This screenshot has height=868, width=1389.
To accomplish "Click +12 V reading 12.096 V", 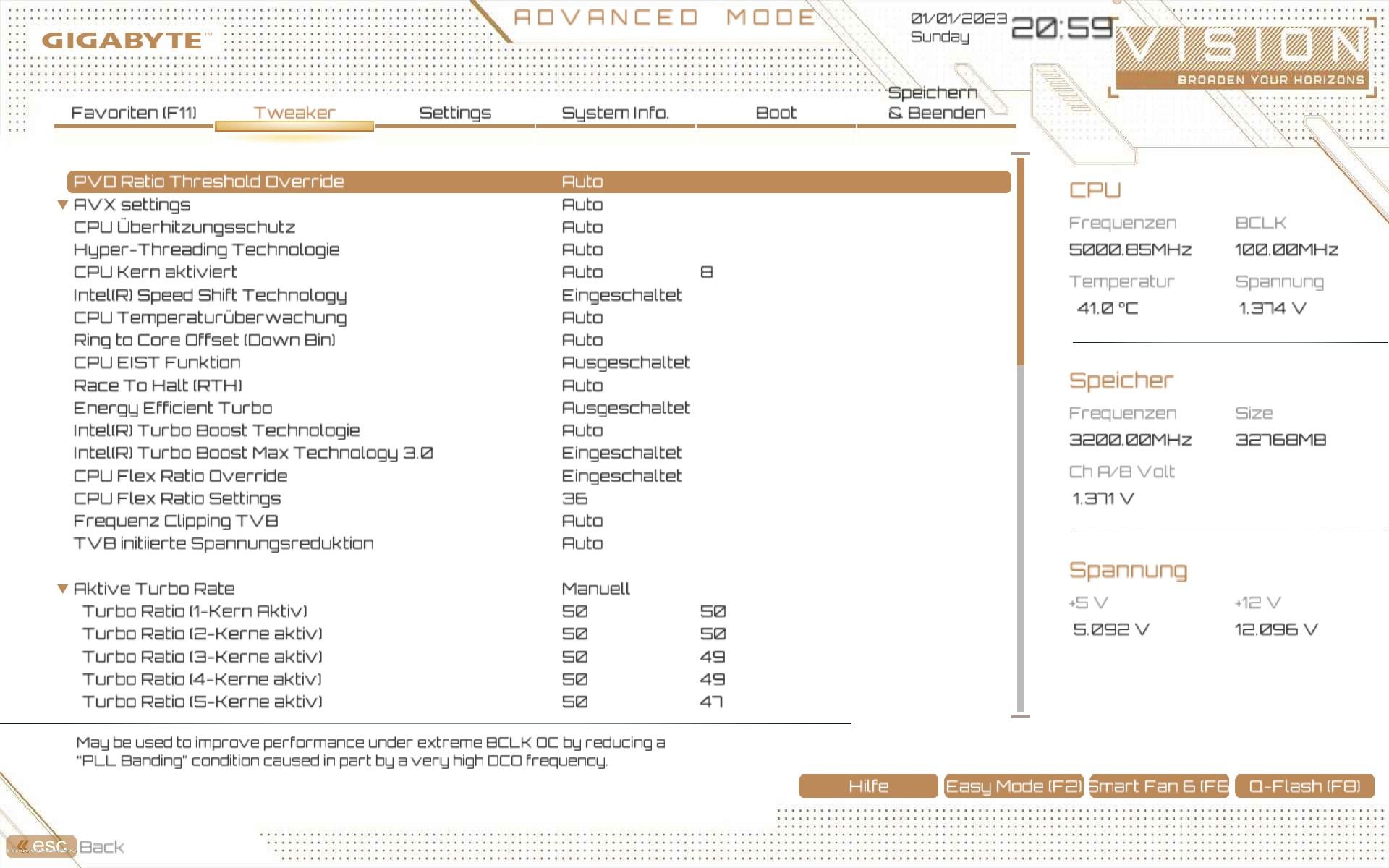I will point(1276,629).
